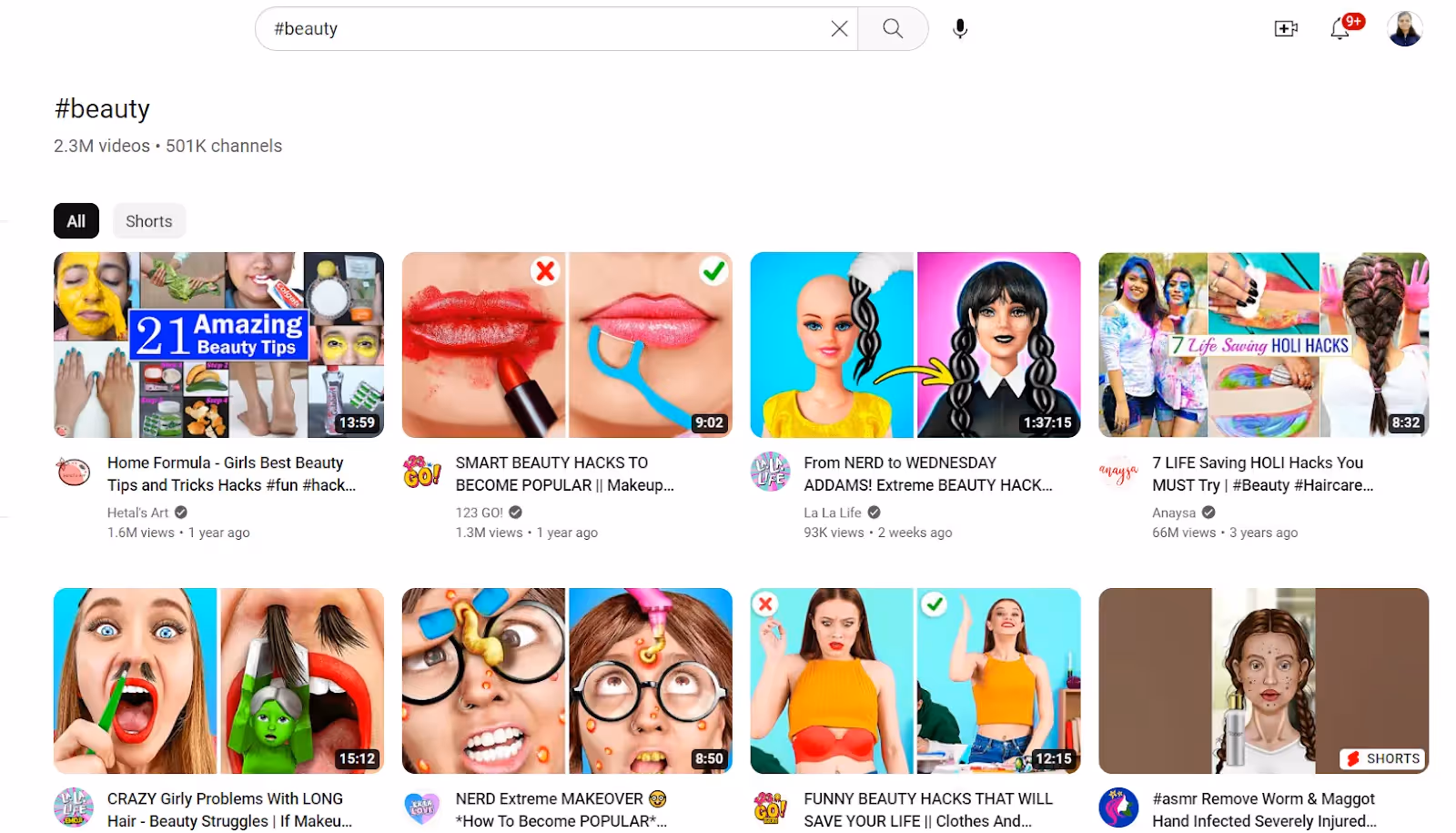This screenshot has height=833, width=1456.
Task: Open NERD Extreme MAKEOVER title
Action: click(x=561, y=809)
